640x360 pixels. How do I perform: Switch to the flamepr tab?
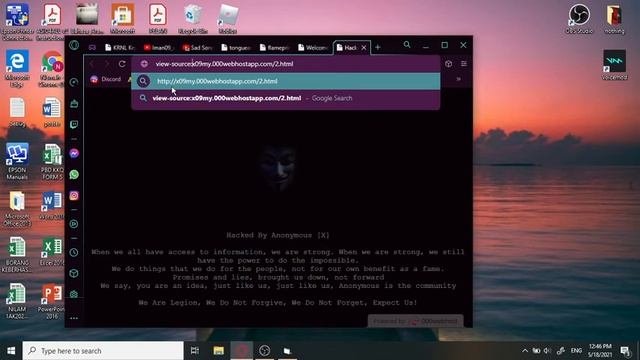275,48
